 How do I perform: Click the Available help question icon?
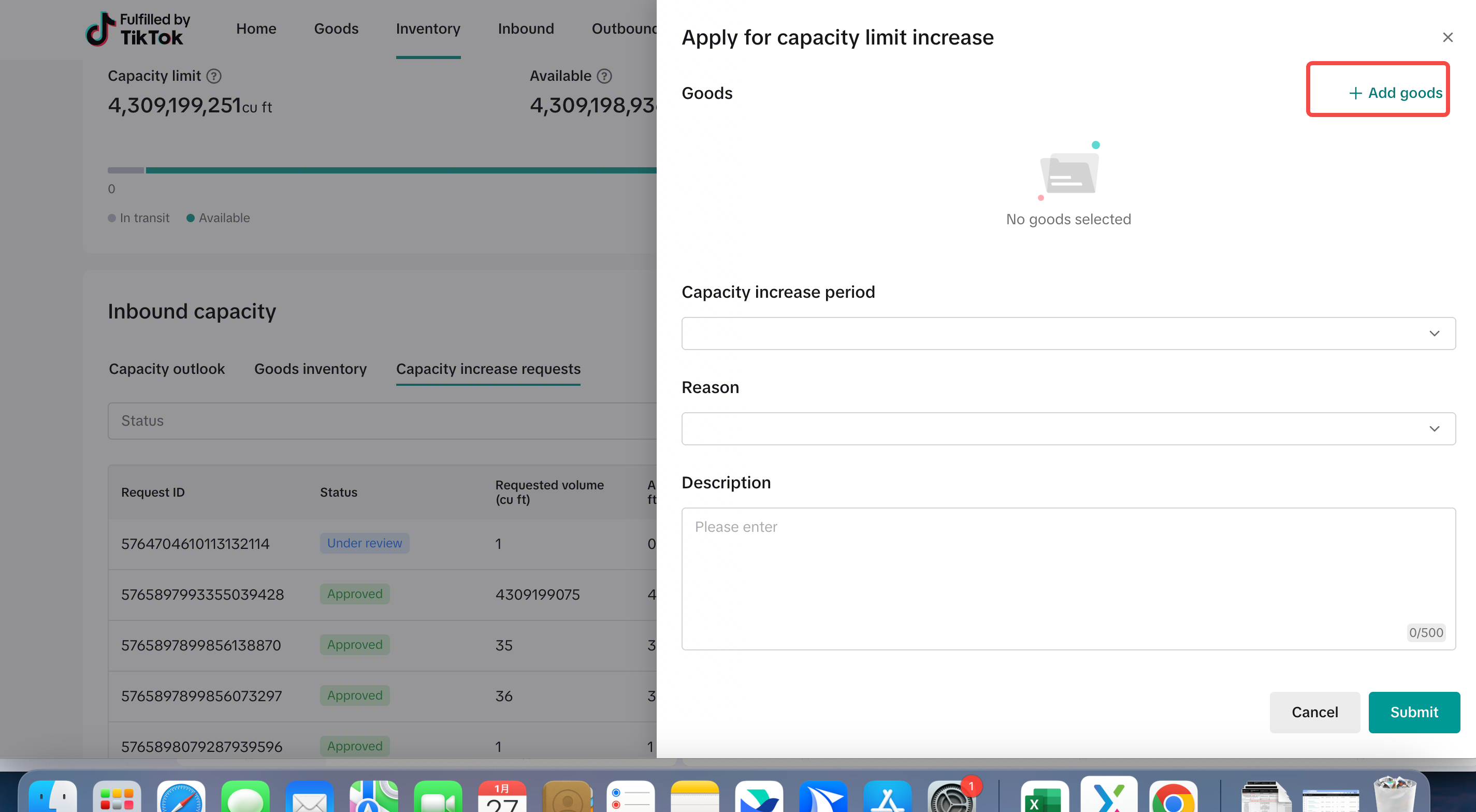[604, 76]
